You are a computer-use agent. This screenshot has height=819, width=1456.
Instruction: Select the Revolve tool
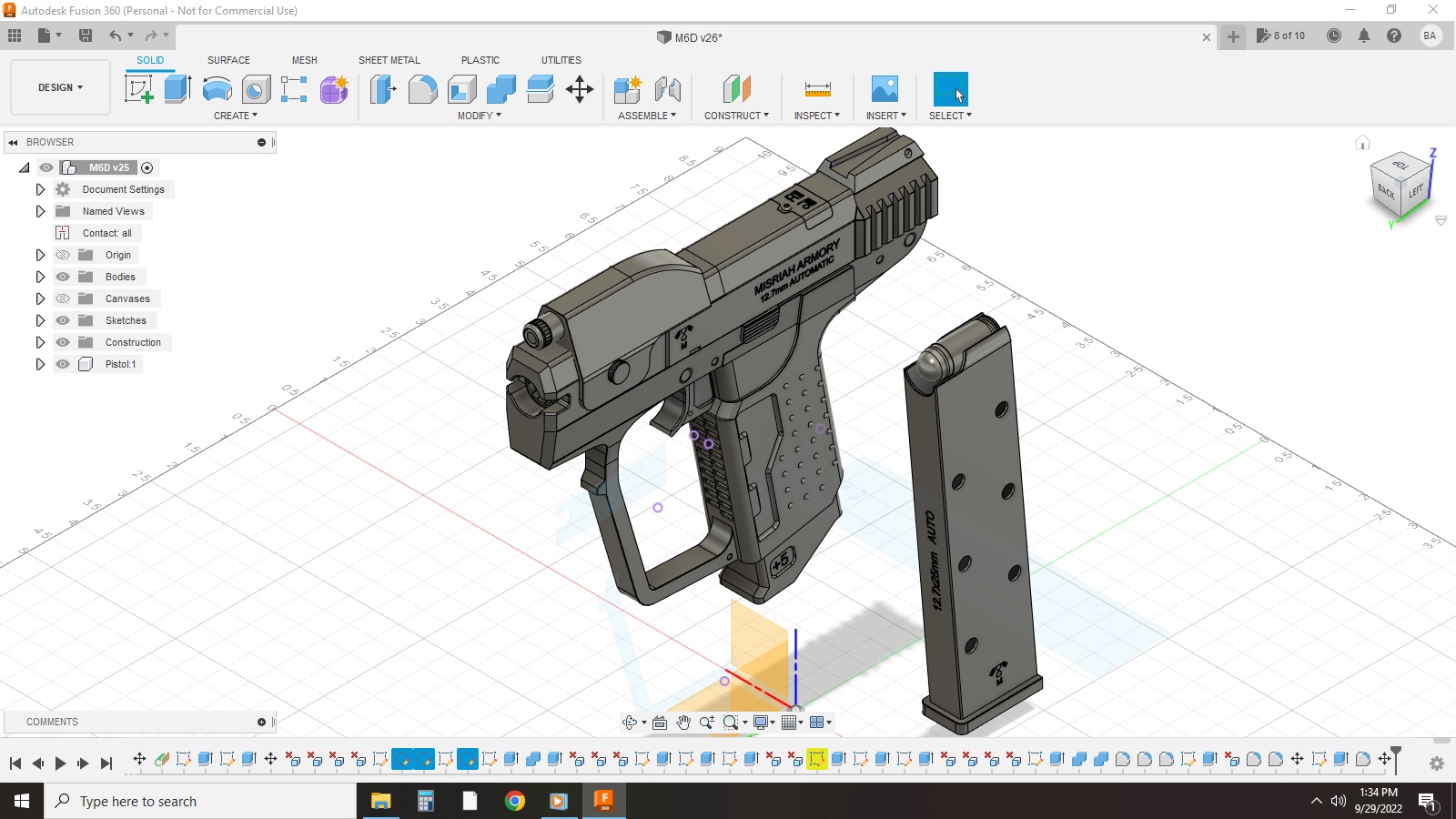point(217,89)
